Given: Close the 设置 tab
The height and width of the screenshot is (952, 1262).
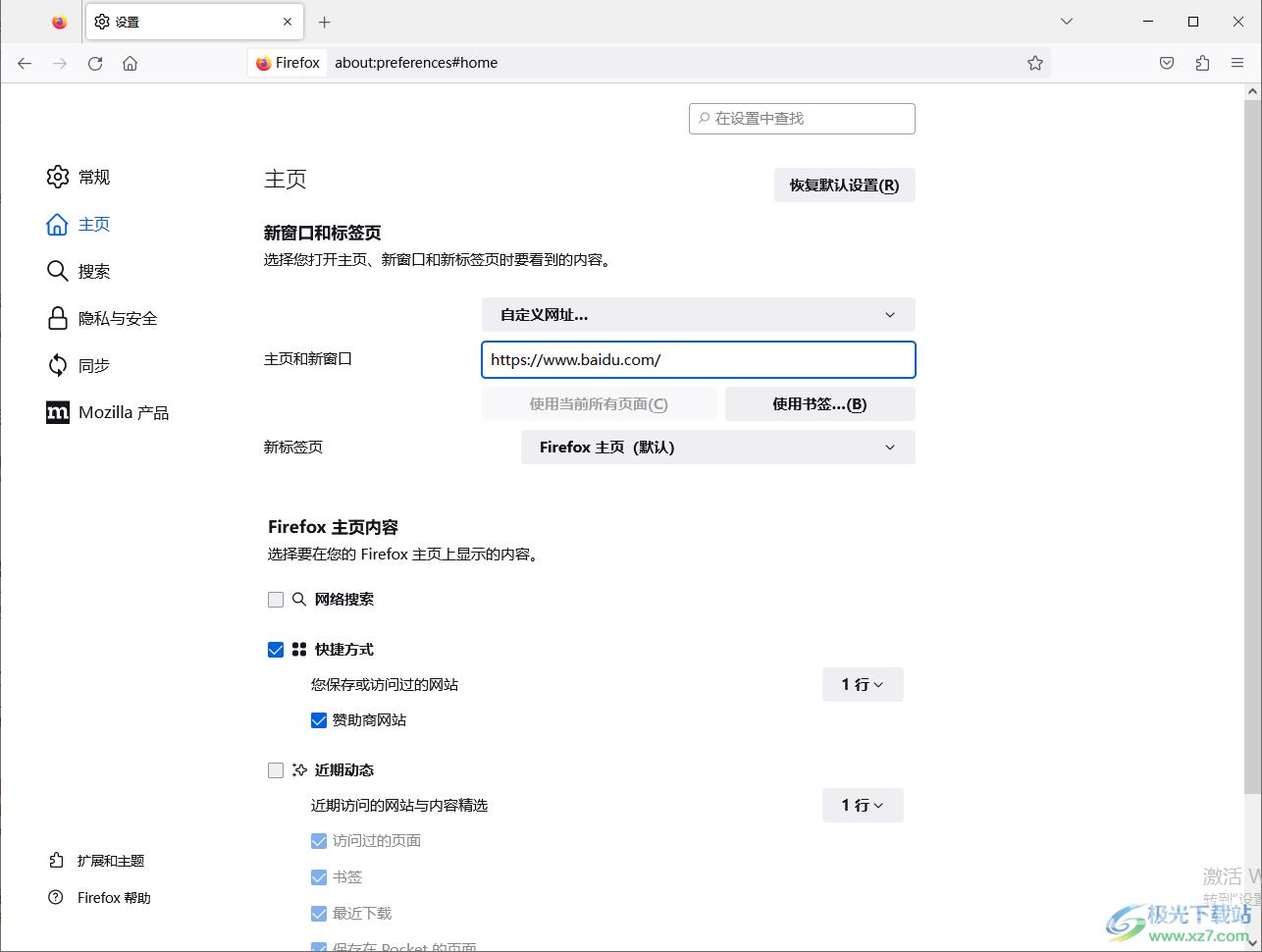Looking at the screenshot, I should [x=288, y=22].
